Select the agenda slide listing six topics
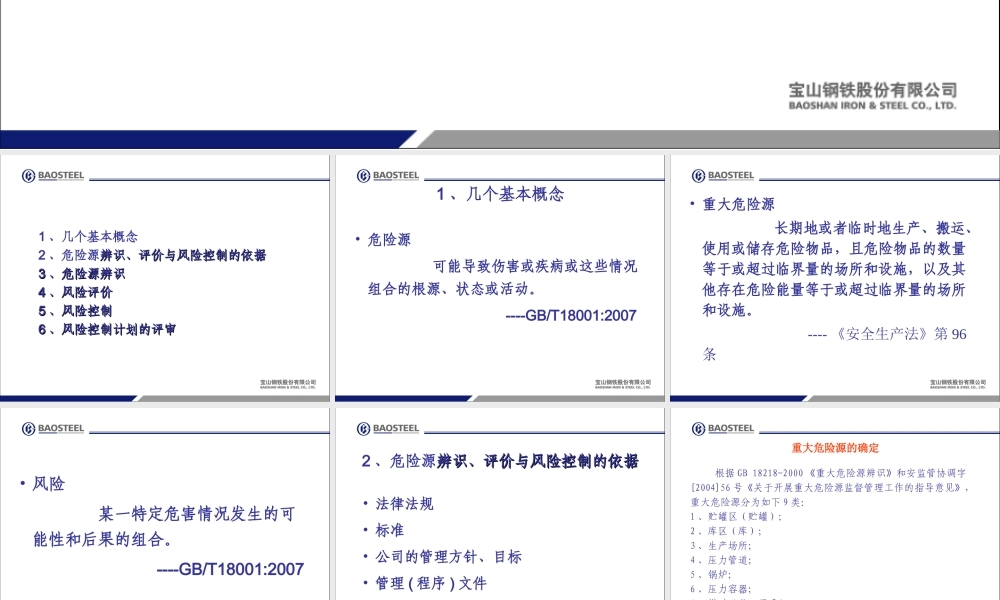The height and width of the screenshot is (600, 1000). tap(165, 278)
